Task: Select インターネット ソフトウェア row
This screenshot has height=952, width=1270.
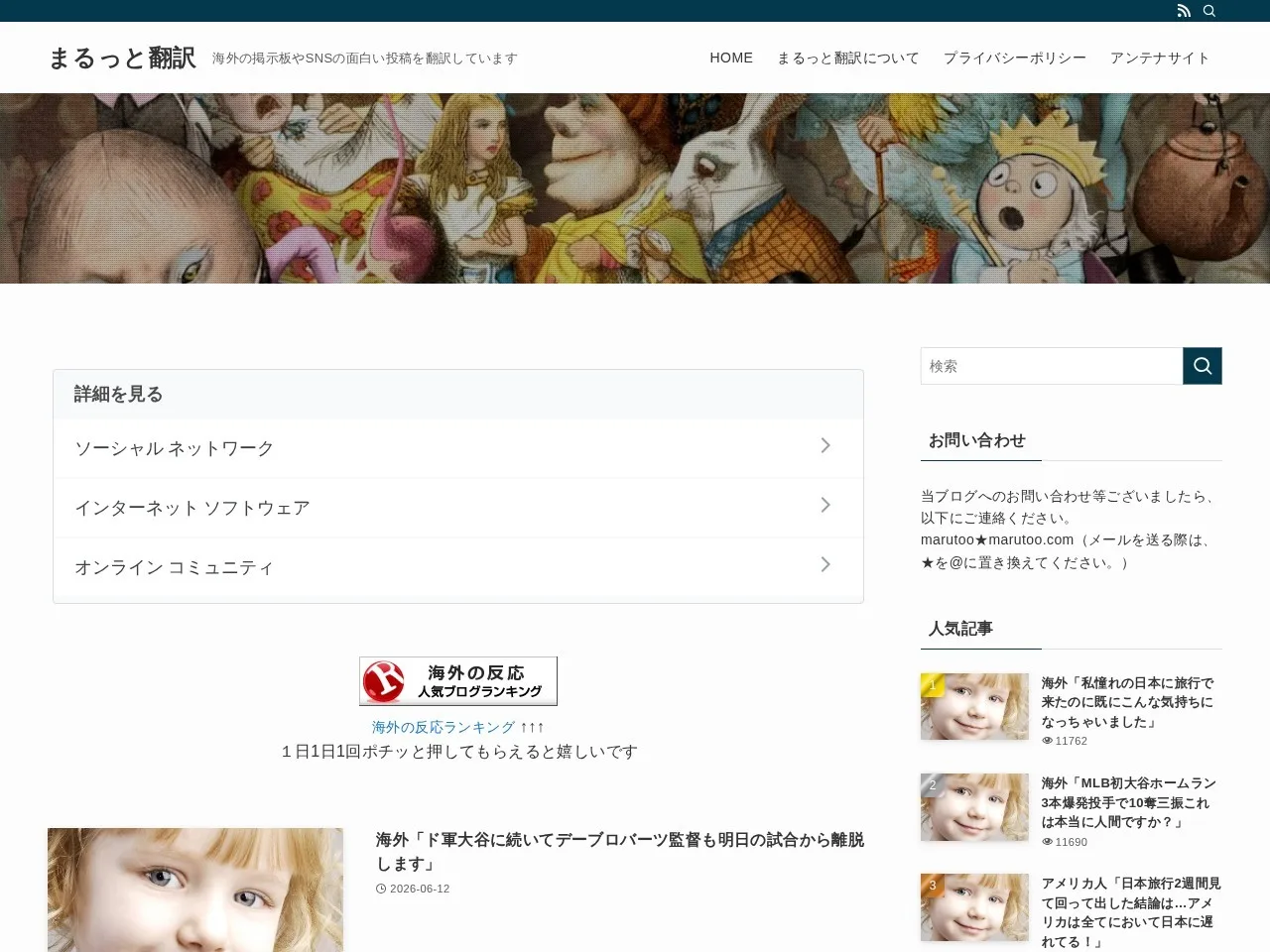Action: click(458, 508)
